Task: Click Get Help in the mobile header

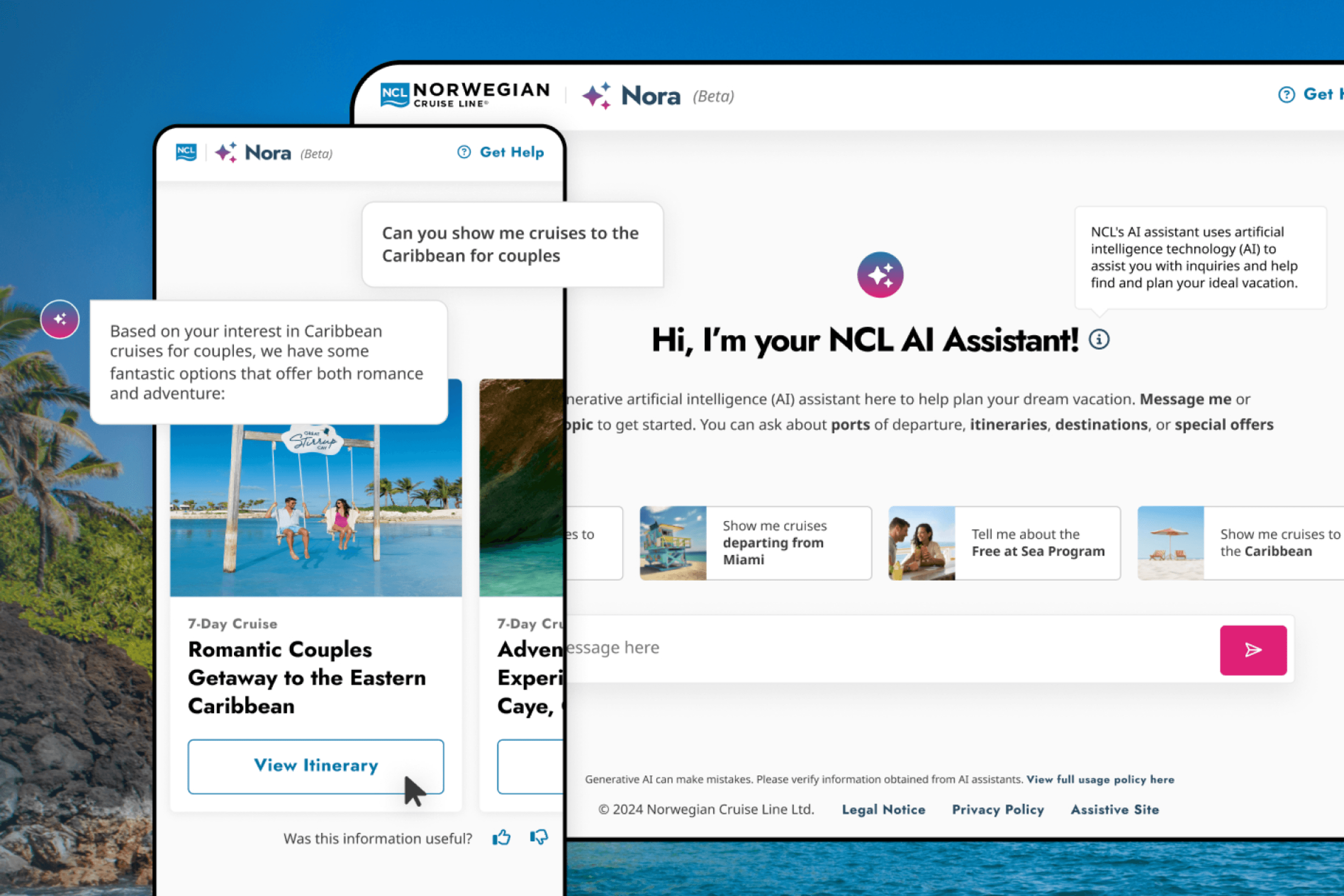Action: (x=512, y=152)
